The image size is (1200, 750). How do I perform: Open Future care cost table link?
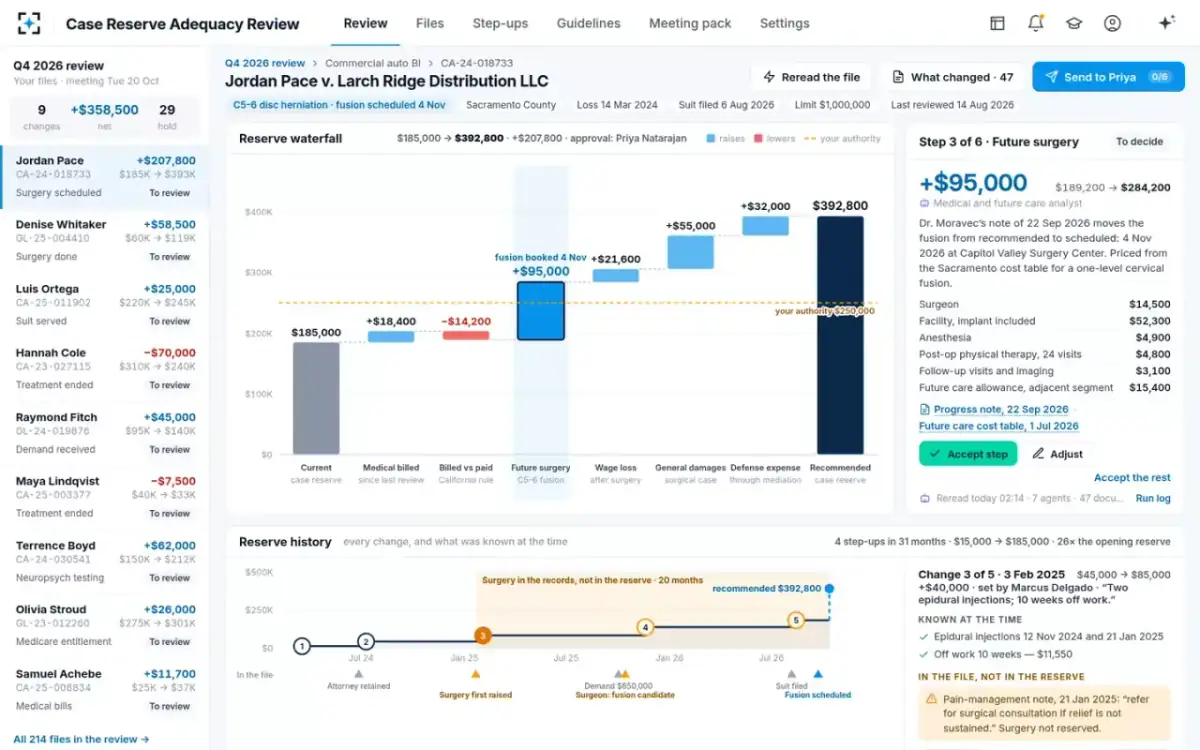click(x=999, y=426)
